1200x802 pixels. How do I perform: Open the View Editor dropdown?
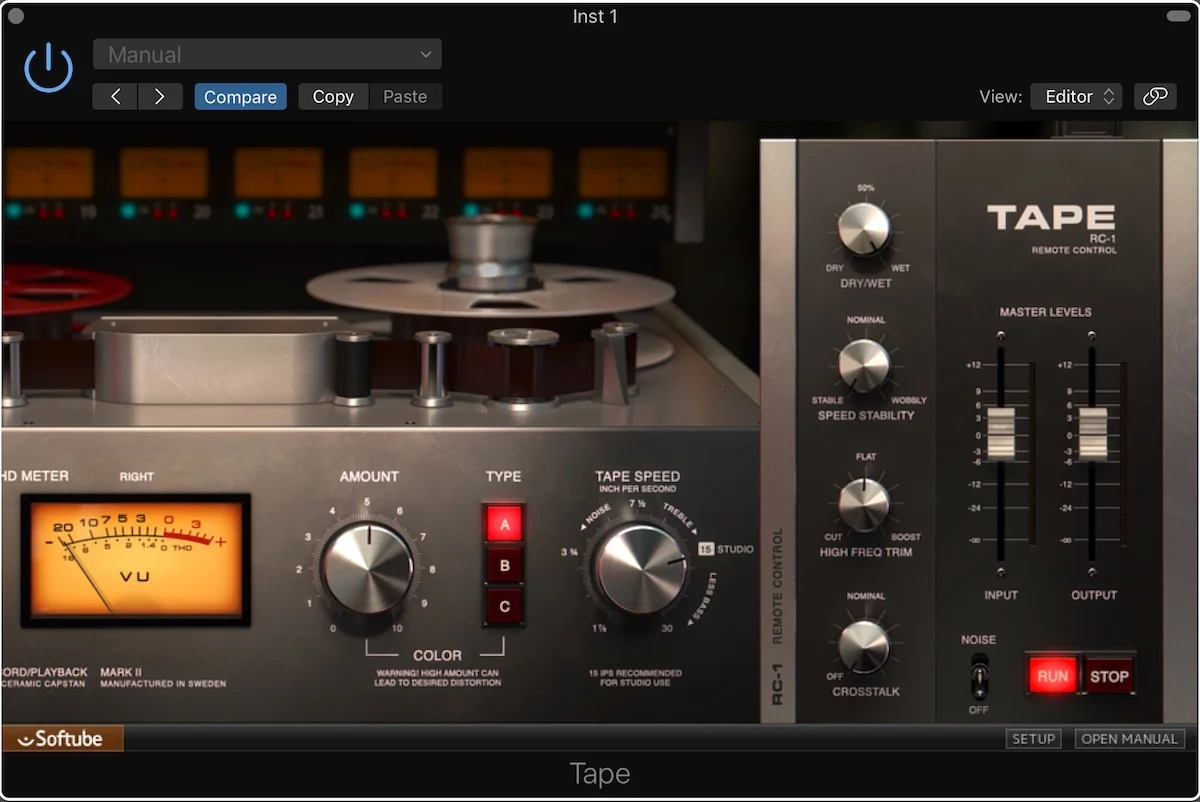(x=1076, y=97)
